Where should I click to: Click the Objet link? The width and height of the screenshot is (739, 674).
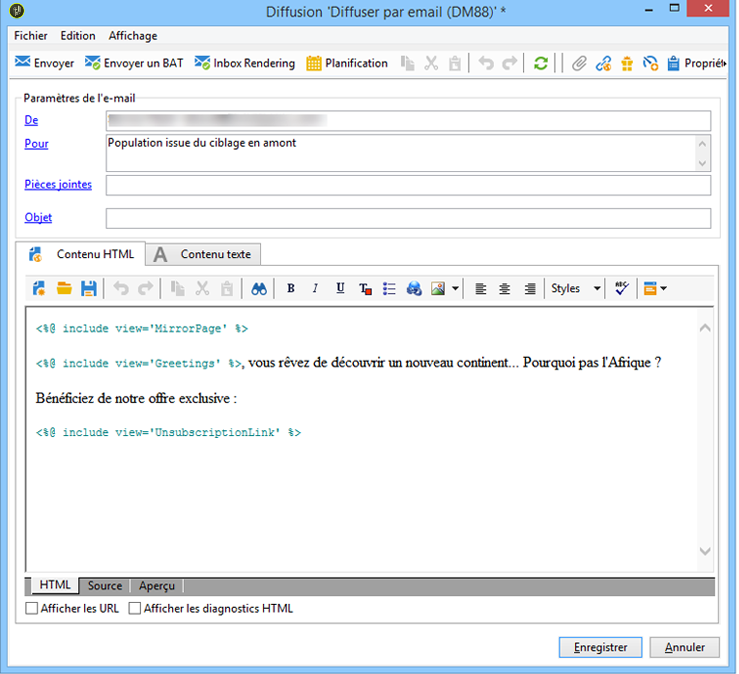point(38,217)
